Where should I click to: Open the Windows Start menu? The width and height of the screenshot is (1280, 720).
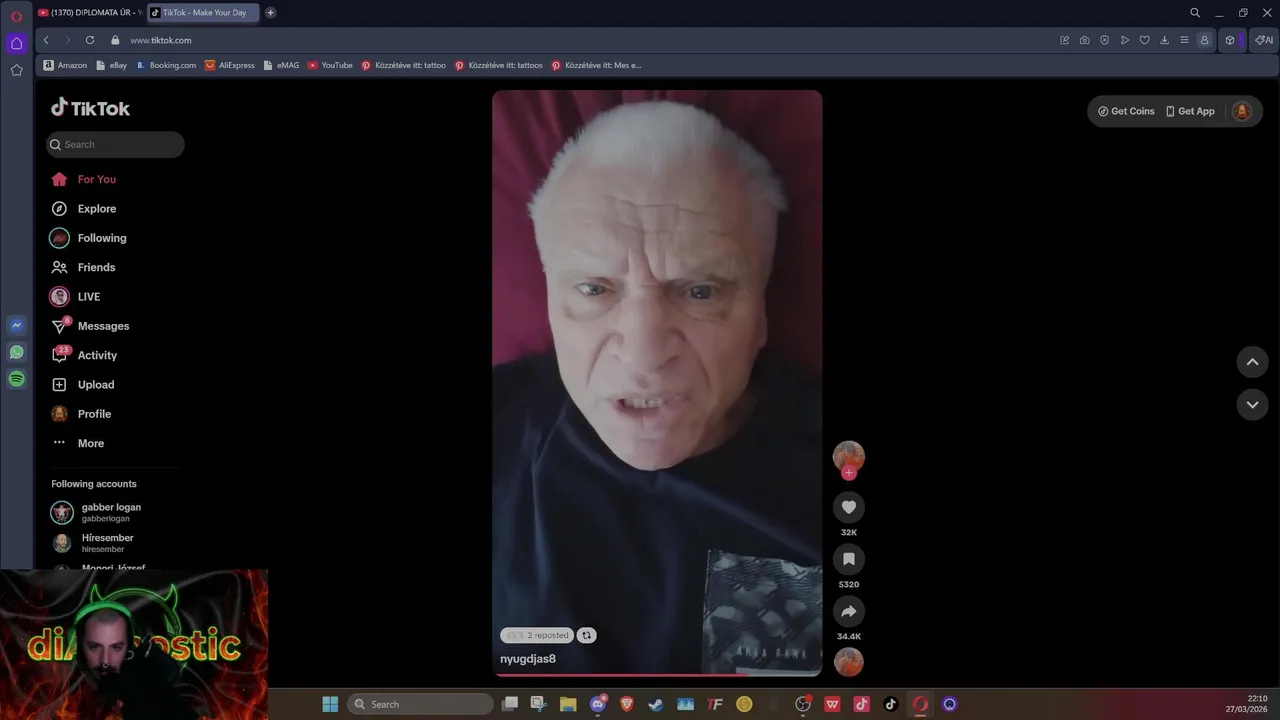[x=330, y=704]
